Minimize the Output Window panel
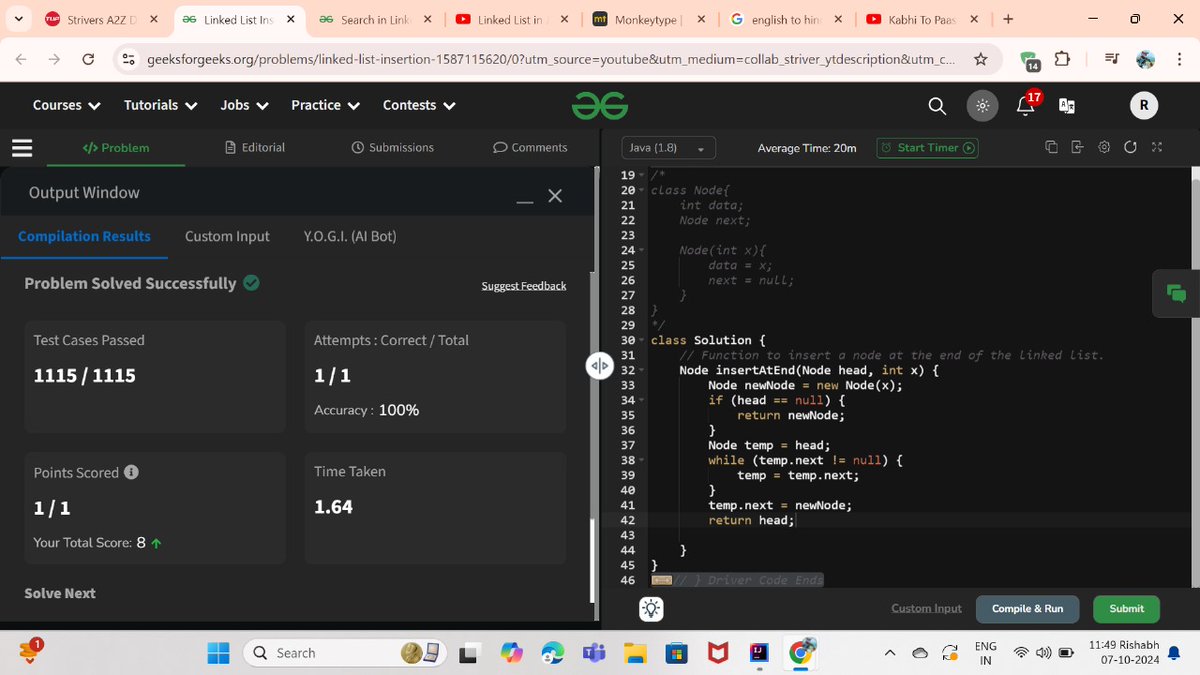This screenshot has height=675, width=1200. point(525,201)
